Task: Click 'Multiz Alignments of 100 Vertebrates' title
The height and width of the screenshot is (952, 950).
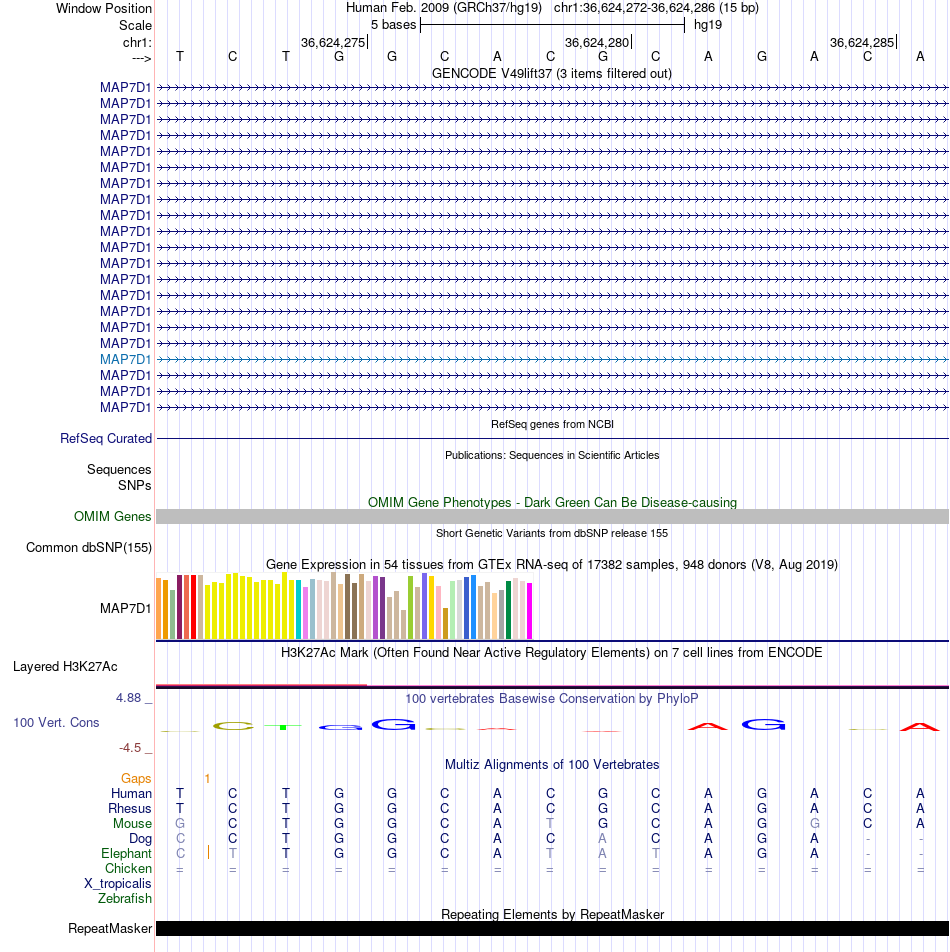Action: pos(552,764)
